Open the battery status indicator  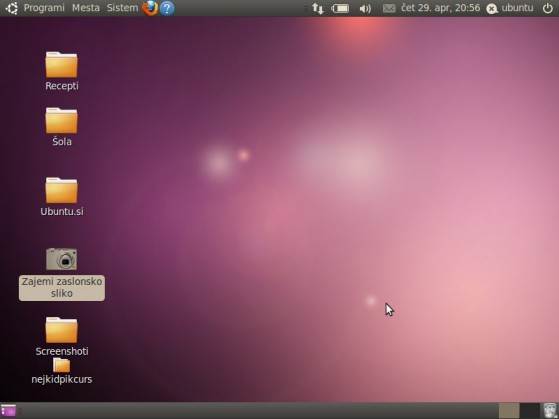340,8
